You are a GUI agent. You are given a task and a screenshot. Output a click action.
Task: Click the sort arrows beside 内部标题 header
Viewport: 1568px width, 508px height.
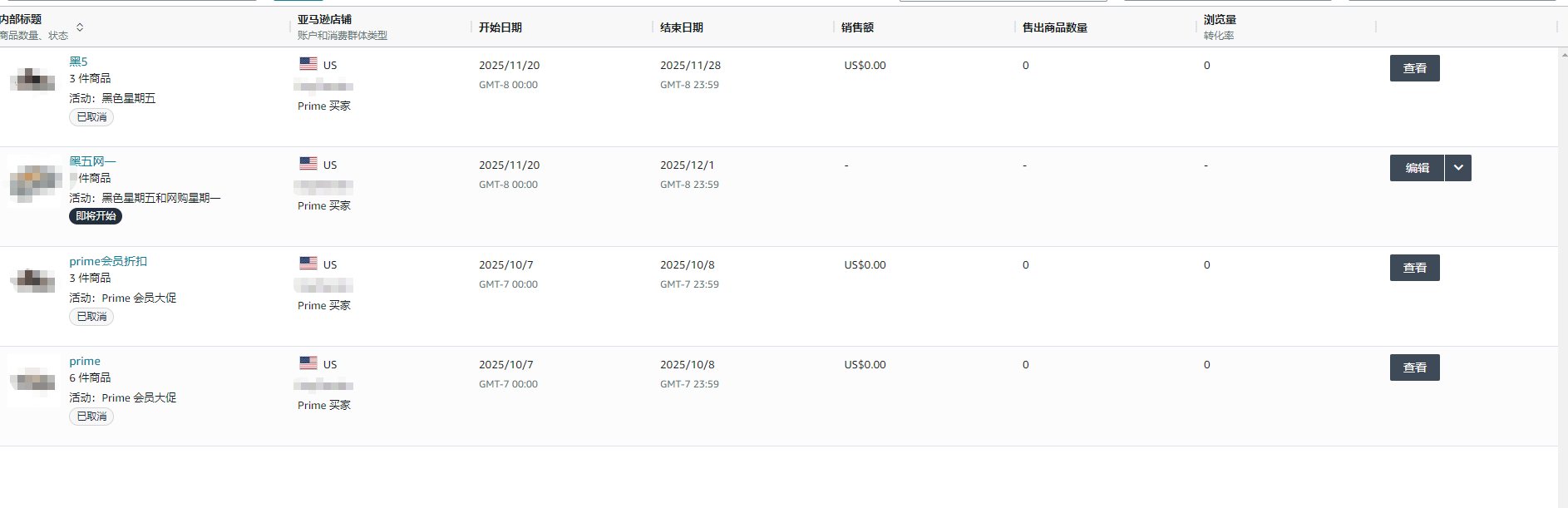point(80,27)
